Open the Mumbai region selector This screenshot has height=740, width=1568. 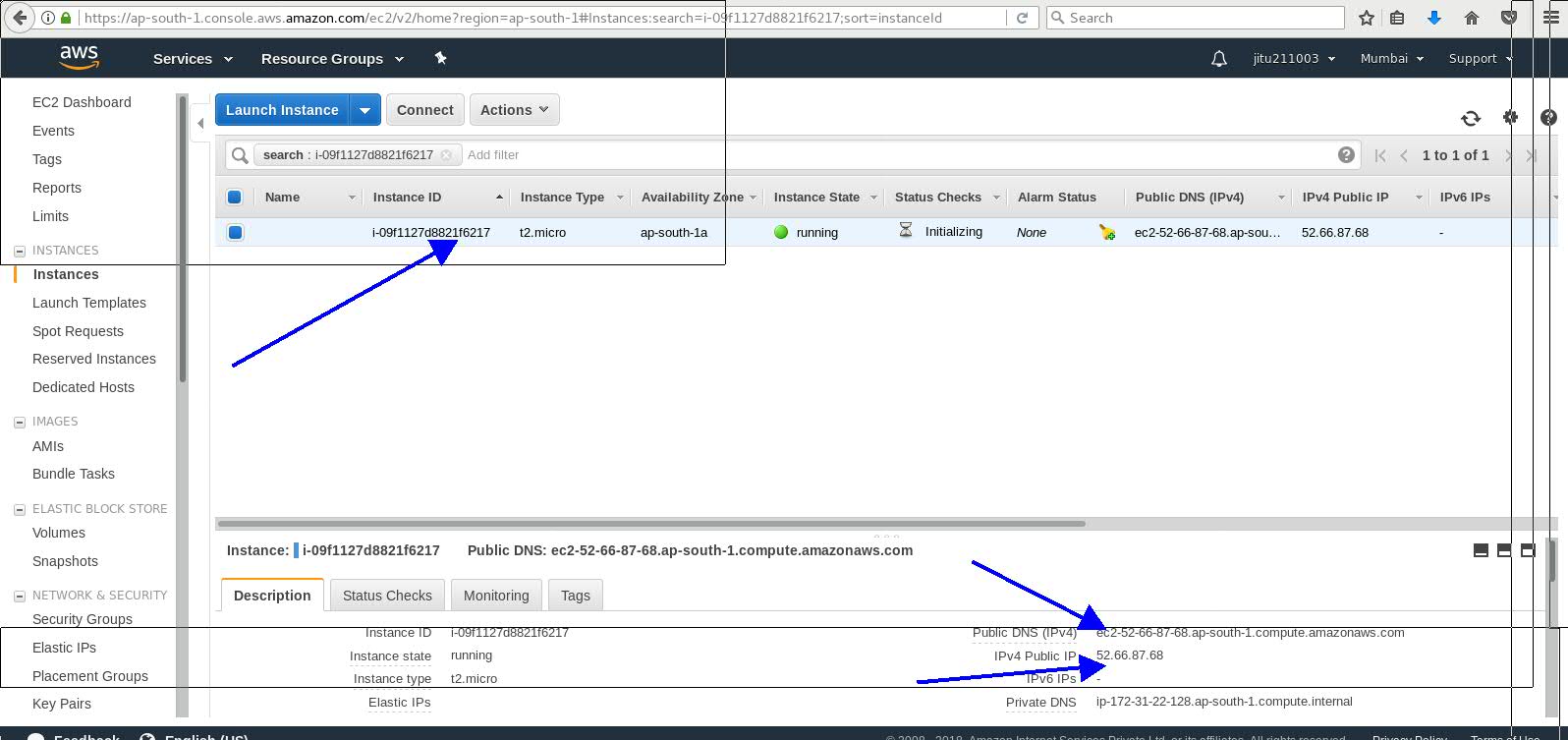1392,59
